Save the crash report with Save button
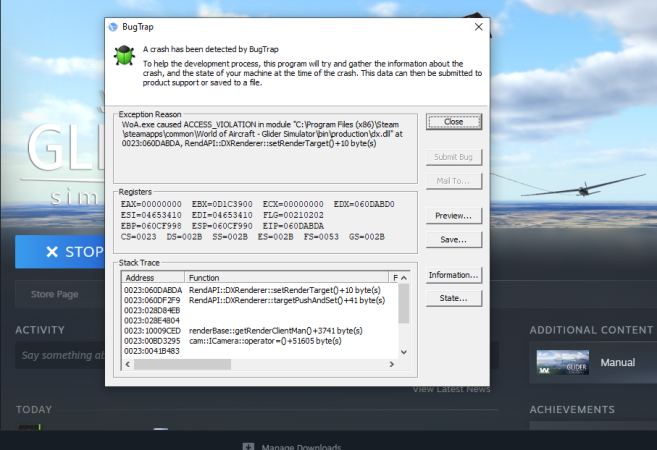Screen dimensions: 657x450 click(454, 240)
